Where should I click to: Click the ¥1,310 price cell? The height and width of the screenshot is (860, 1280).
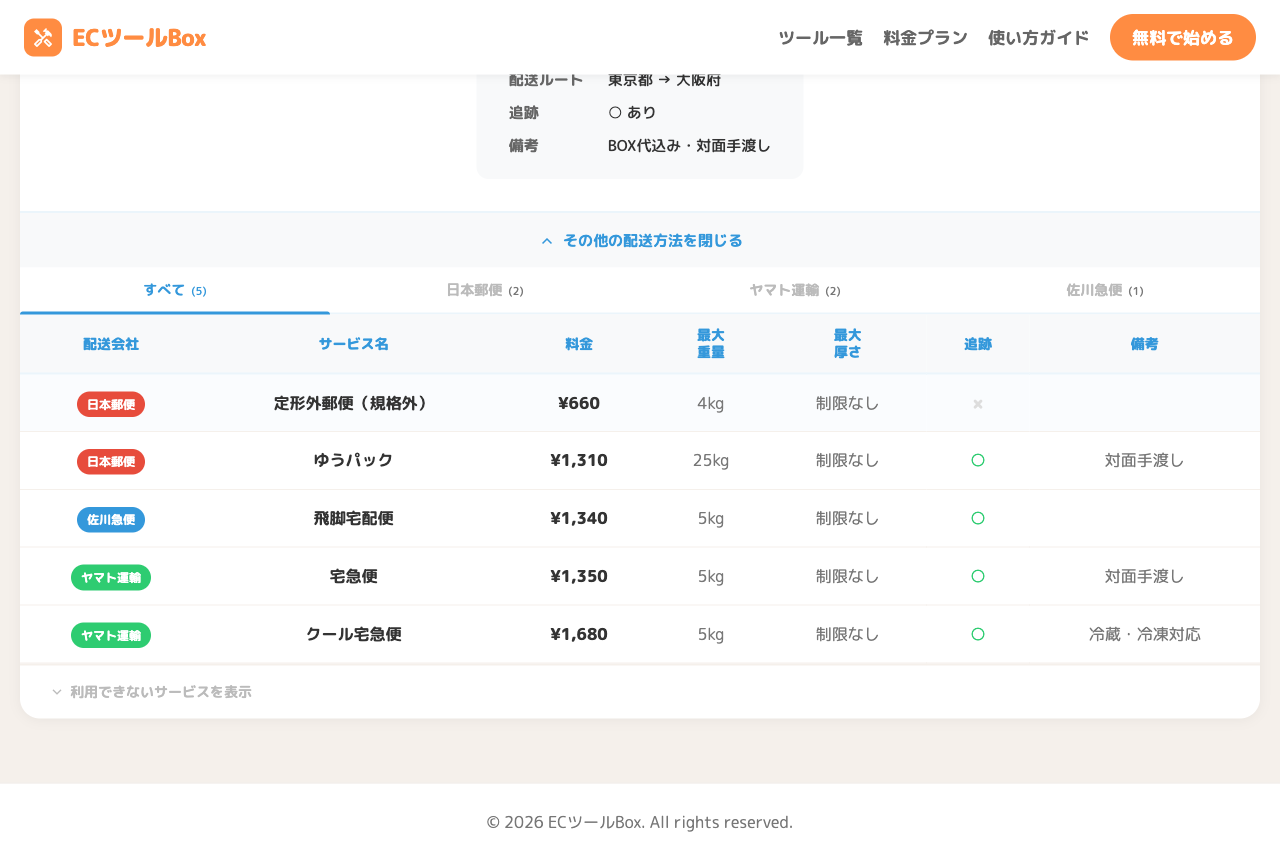click(579, 460)
